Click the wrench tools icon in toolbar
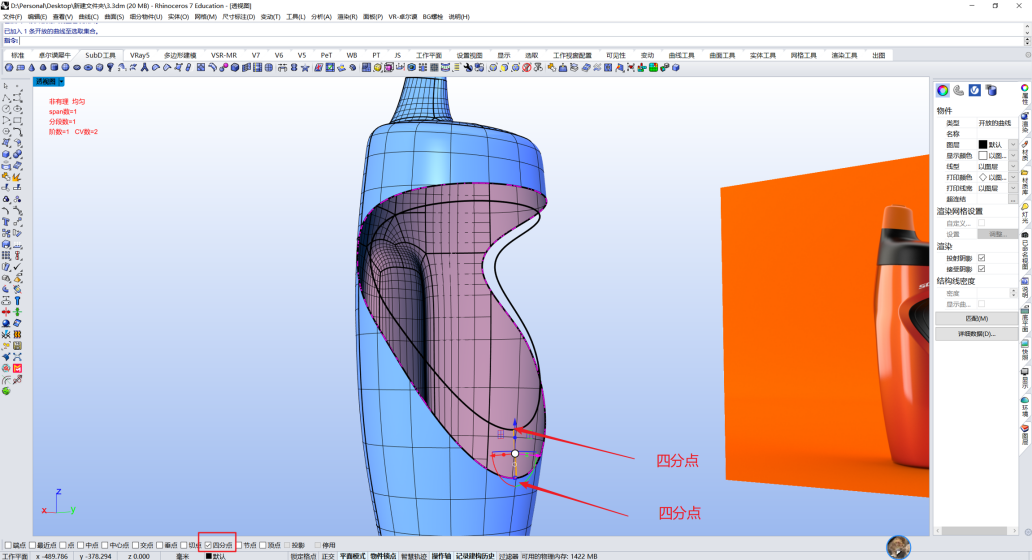This screenshot has width=1032, height=560. tap(468, 67)
